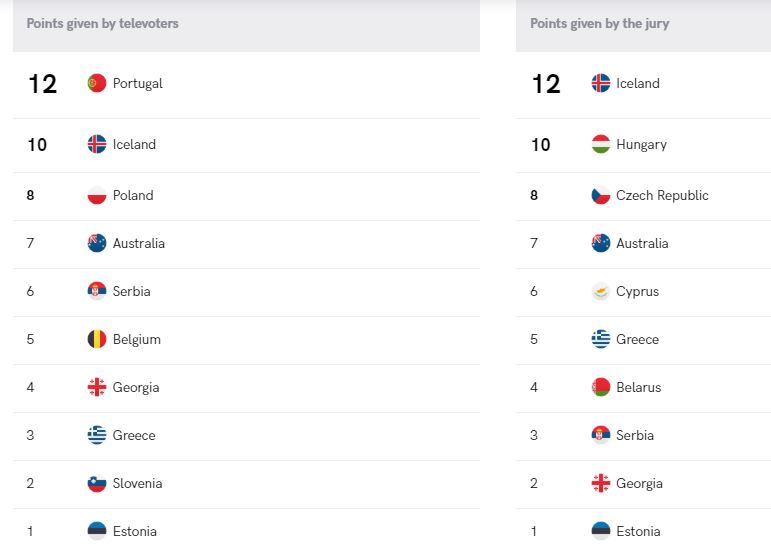Click the 'Points given by televoters' header
This screenshot has width=771, height=556.
pyautogui.click(x=102, y=24)
